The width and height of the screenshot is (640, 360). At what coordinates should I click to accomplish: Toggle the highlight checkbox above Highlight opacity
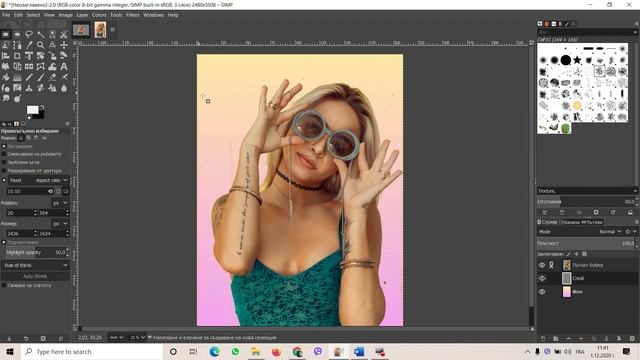[x=4, y=242]
